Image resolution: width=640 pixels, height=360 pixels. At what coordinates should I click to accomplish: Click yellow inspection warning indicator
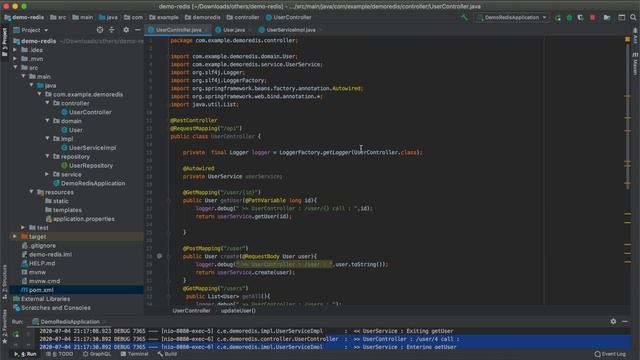tap(627, 39)
